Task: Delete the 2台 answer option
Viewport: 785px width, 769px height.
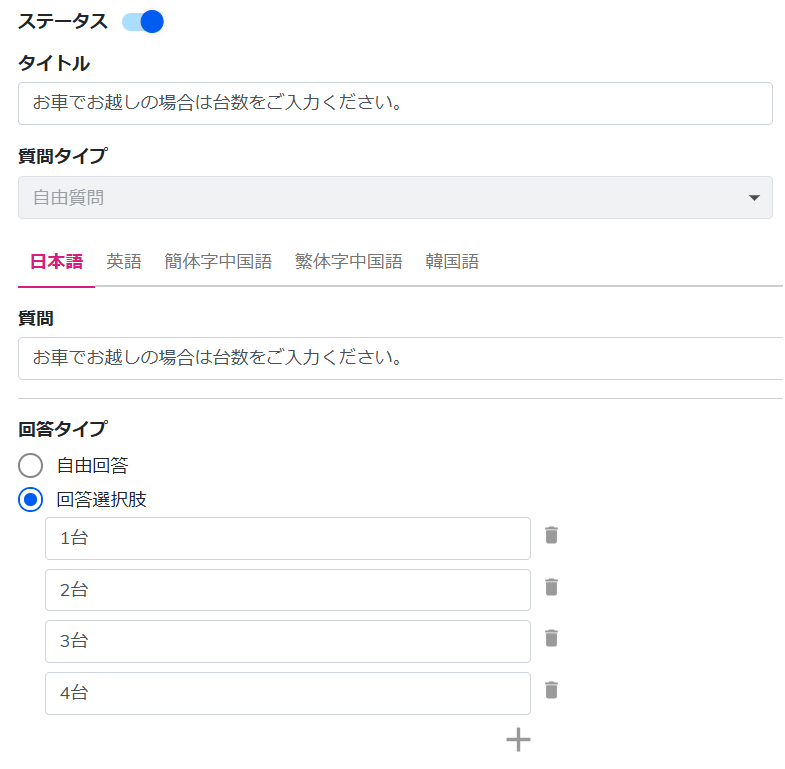Action: (x=551, y=587)
